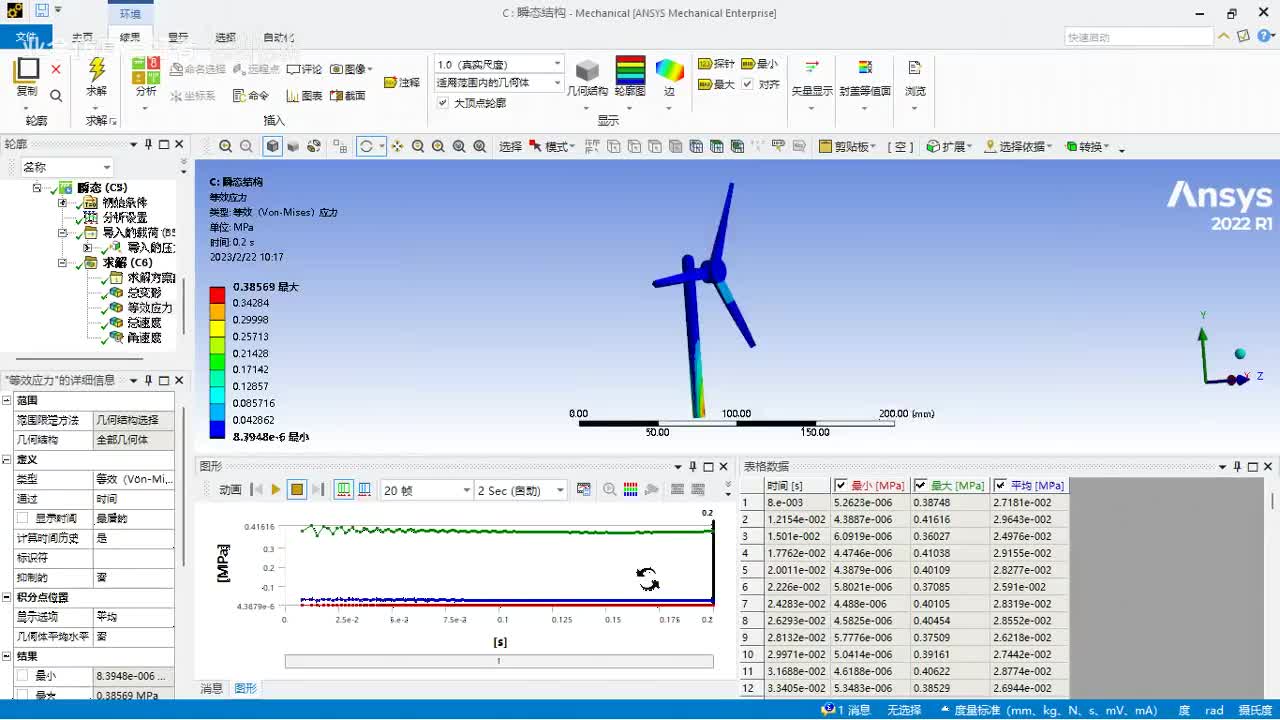Toggle the 对齐 checkbox in ribbon
1280x720 pixels.
click(x=747, y=85)
